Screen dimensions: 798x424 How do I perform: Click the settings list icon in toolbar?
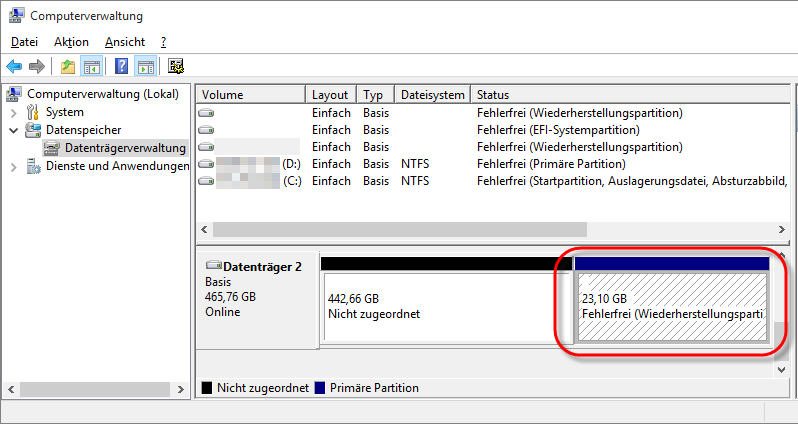pyautogui.click(x=176, y=67)
